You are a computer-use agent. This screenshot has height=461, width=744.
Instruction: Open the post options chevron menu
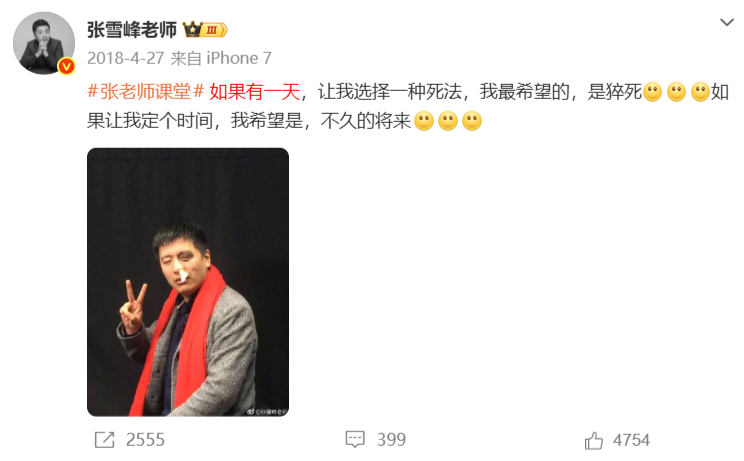(x=726, y=22)
